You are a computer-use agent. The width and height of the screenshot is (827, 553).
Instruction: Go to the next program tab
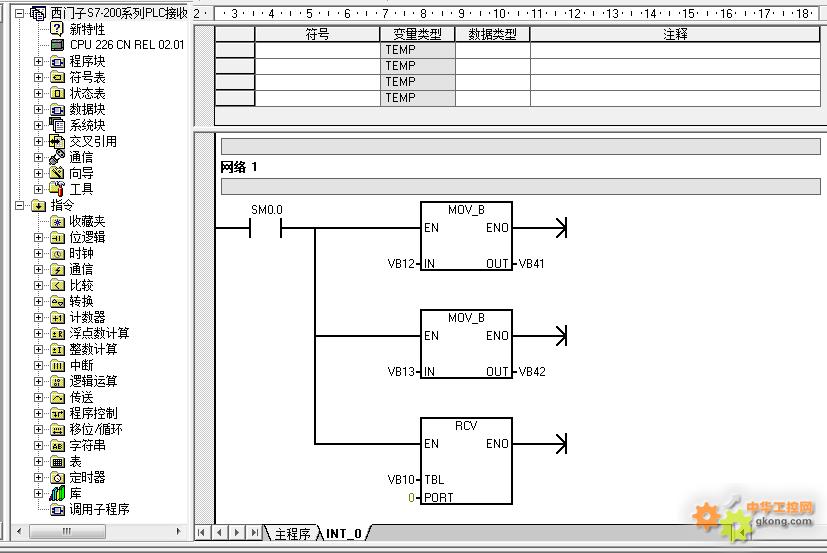237,532
